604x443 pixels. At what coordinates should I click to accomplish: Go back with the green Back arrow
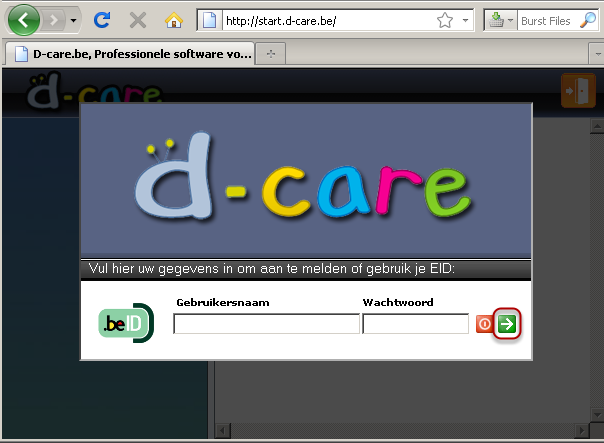(x=23, y=19)
